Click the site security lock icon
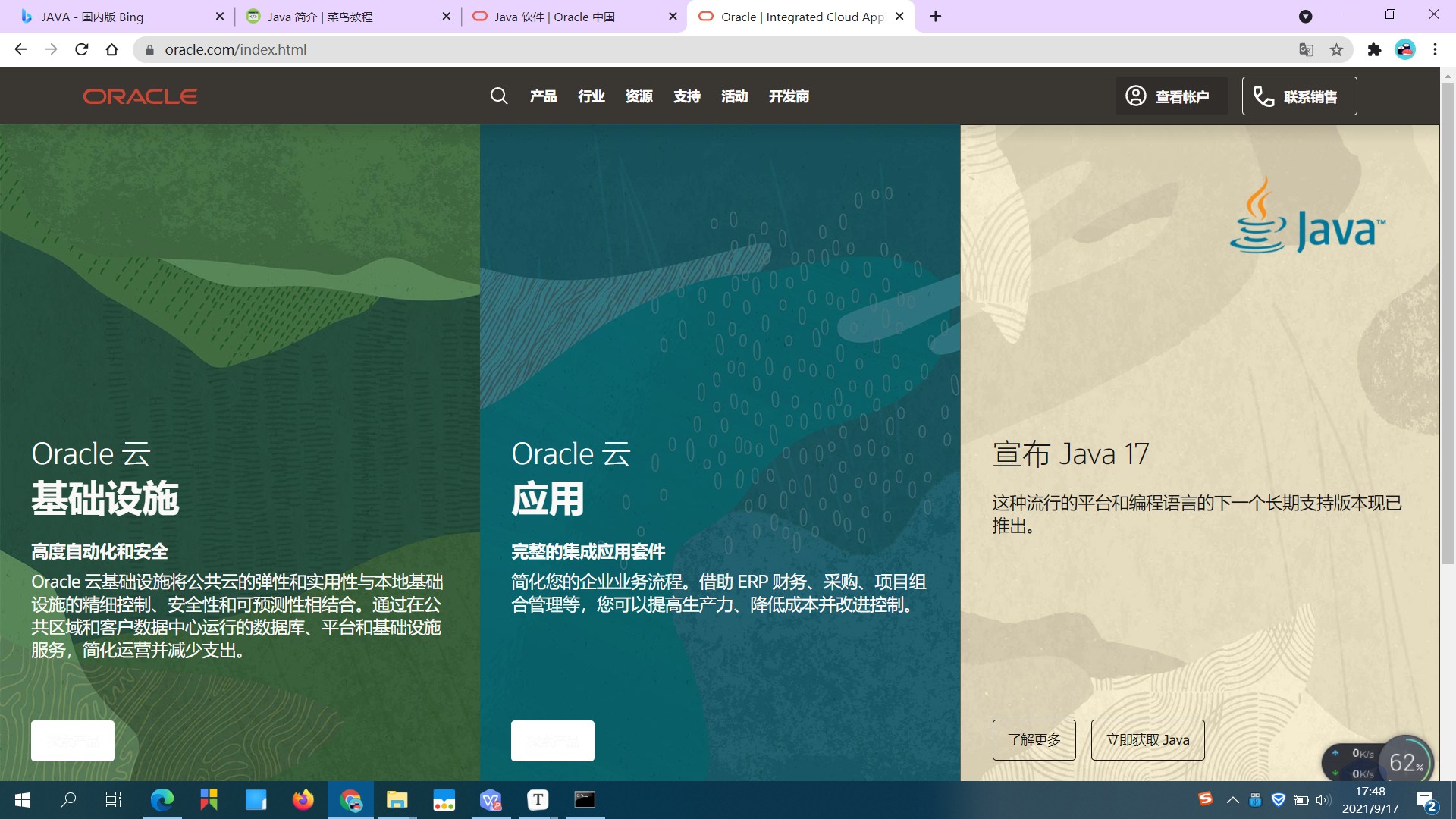 [x=149, y=50]
